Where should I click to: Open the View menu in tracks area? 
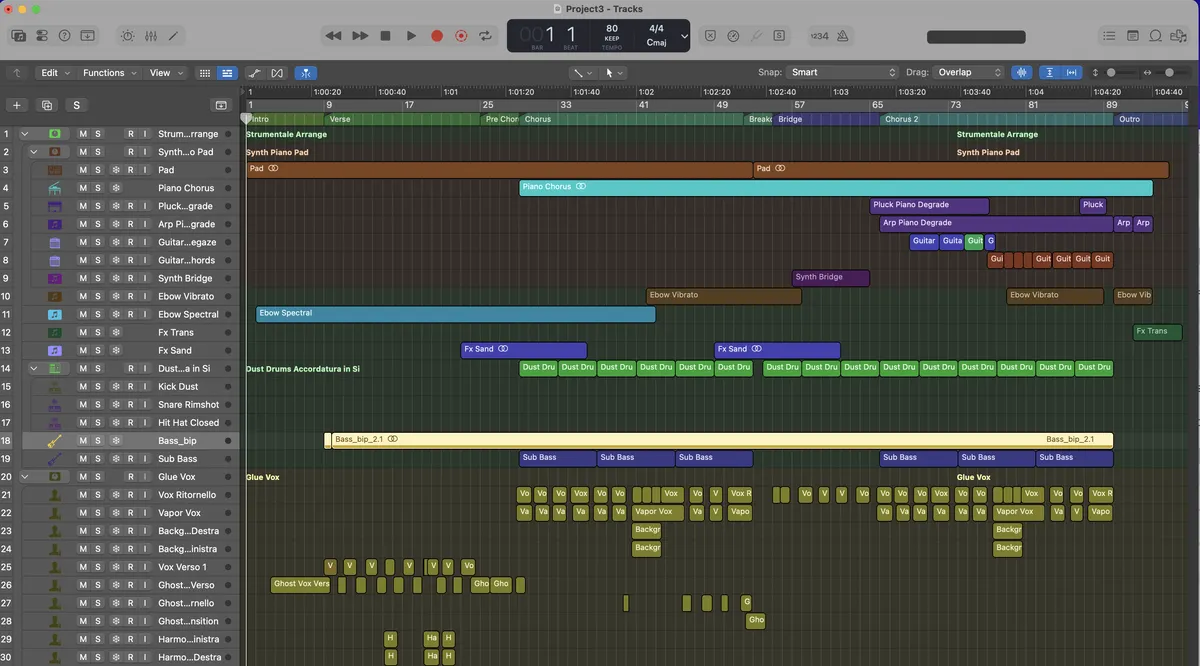pyautogui.click(x=166, y=73)
